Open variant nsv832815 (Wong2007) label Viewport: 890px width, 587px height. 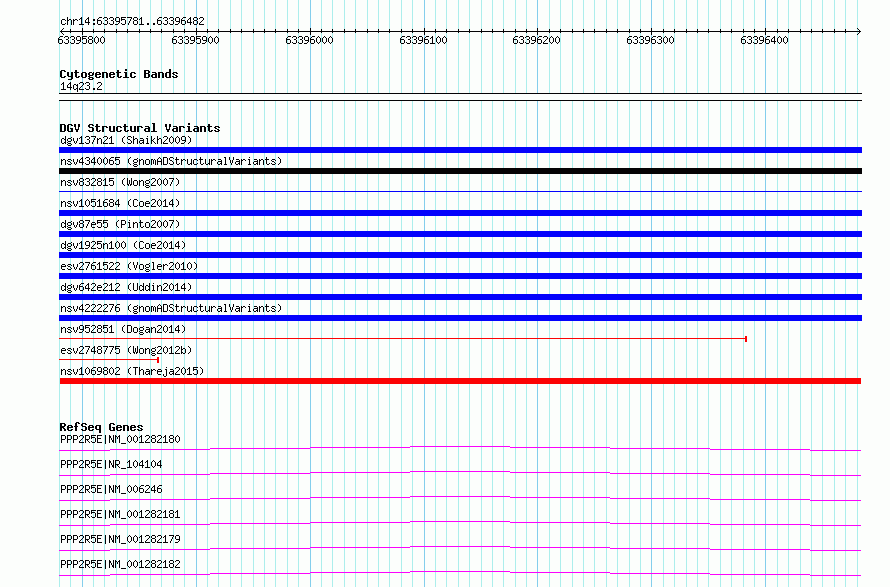point(120,182)
